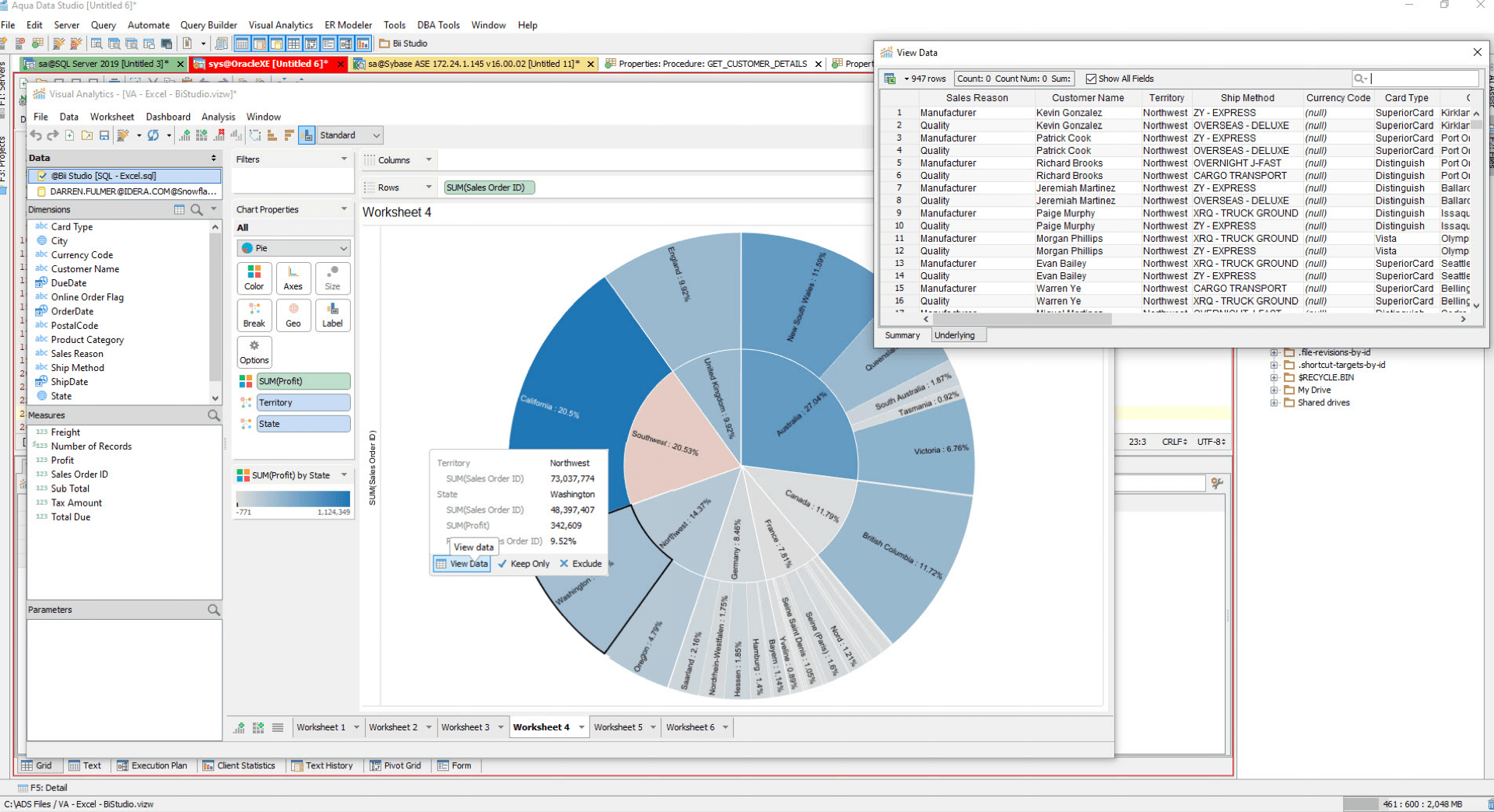
Task: Click the Geo icon in Chart Properties
Action: coord(293,315)
